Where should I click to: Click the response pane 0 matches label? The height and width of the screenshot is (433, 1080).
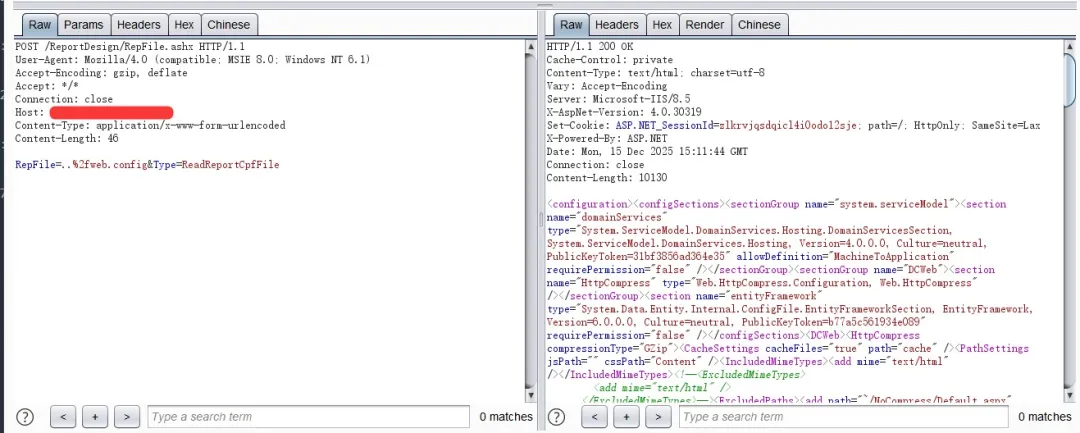[x=1045, y=416]
